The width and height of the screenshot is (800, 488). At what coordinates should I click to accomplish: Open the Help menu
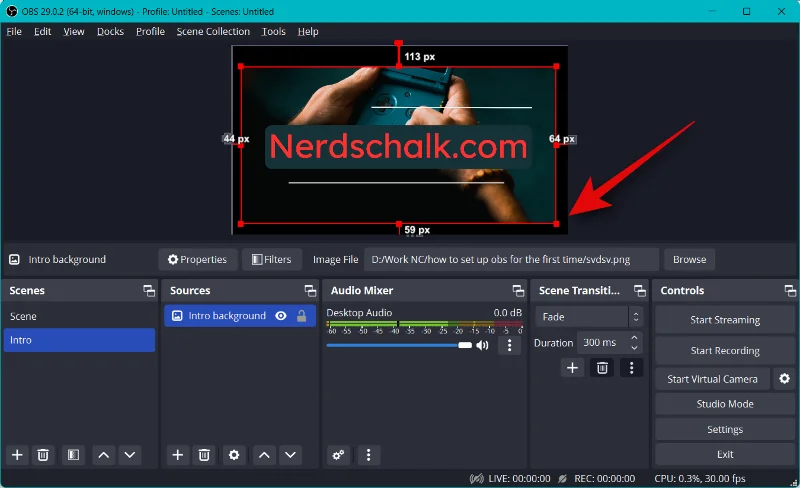[308, 32]
